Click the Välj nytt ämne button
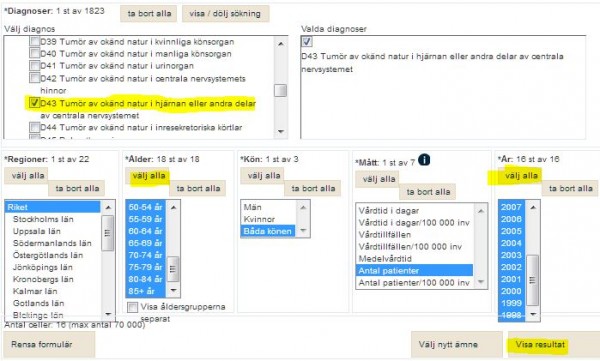Screen dimensions: 600x361 [457, 345]
